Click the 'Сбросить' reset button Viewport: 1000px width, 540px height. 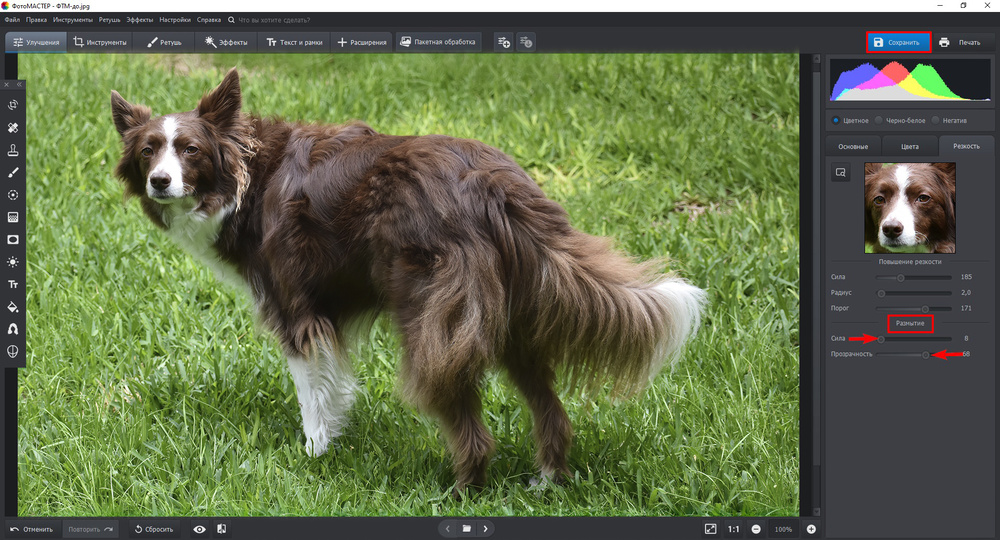click(154, 529)
